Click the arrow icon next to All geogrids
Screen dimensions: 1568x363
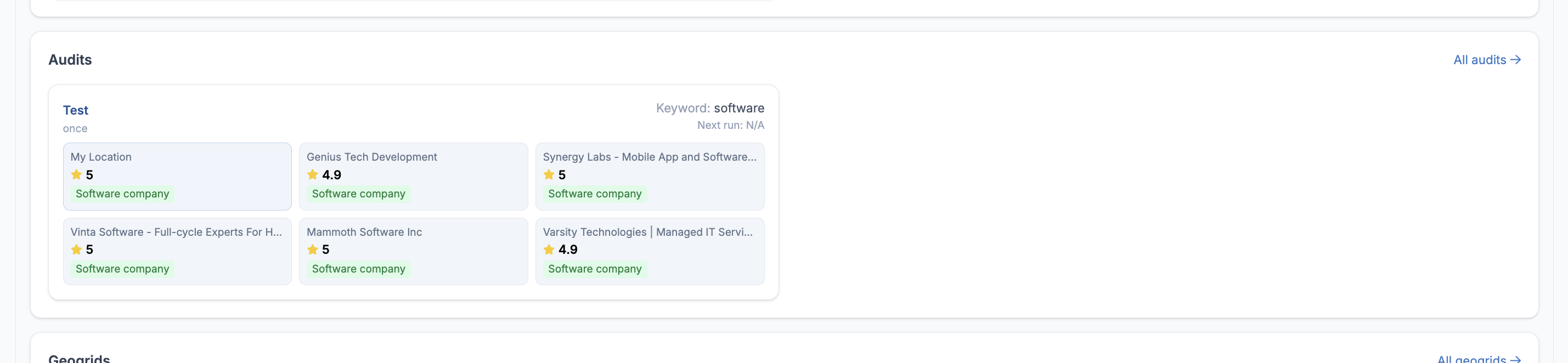pos(1516,359)
